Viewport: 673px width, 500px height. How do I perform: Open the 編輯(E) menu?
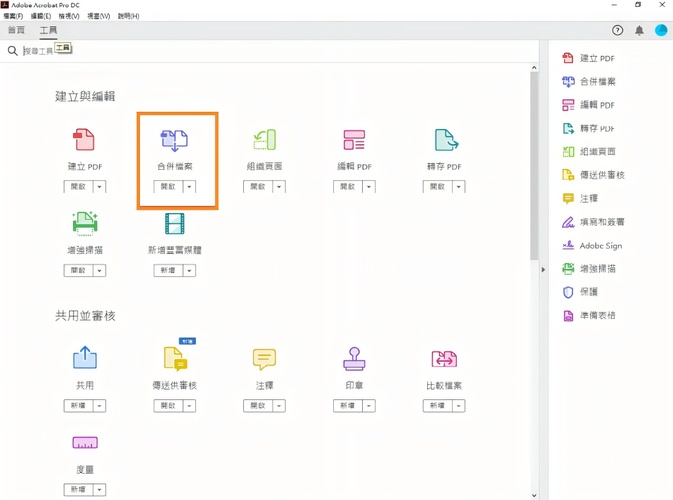(x=41, y=16)
